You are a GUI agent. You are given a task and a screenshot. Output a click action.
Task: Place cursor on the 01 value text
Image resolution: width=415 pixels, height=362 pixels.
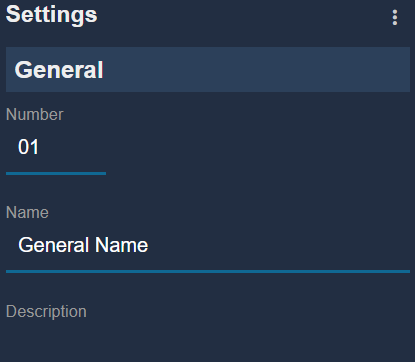[28, 147]
